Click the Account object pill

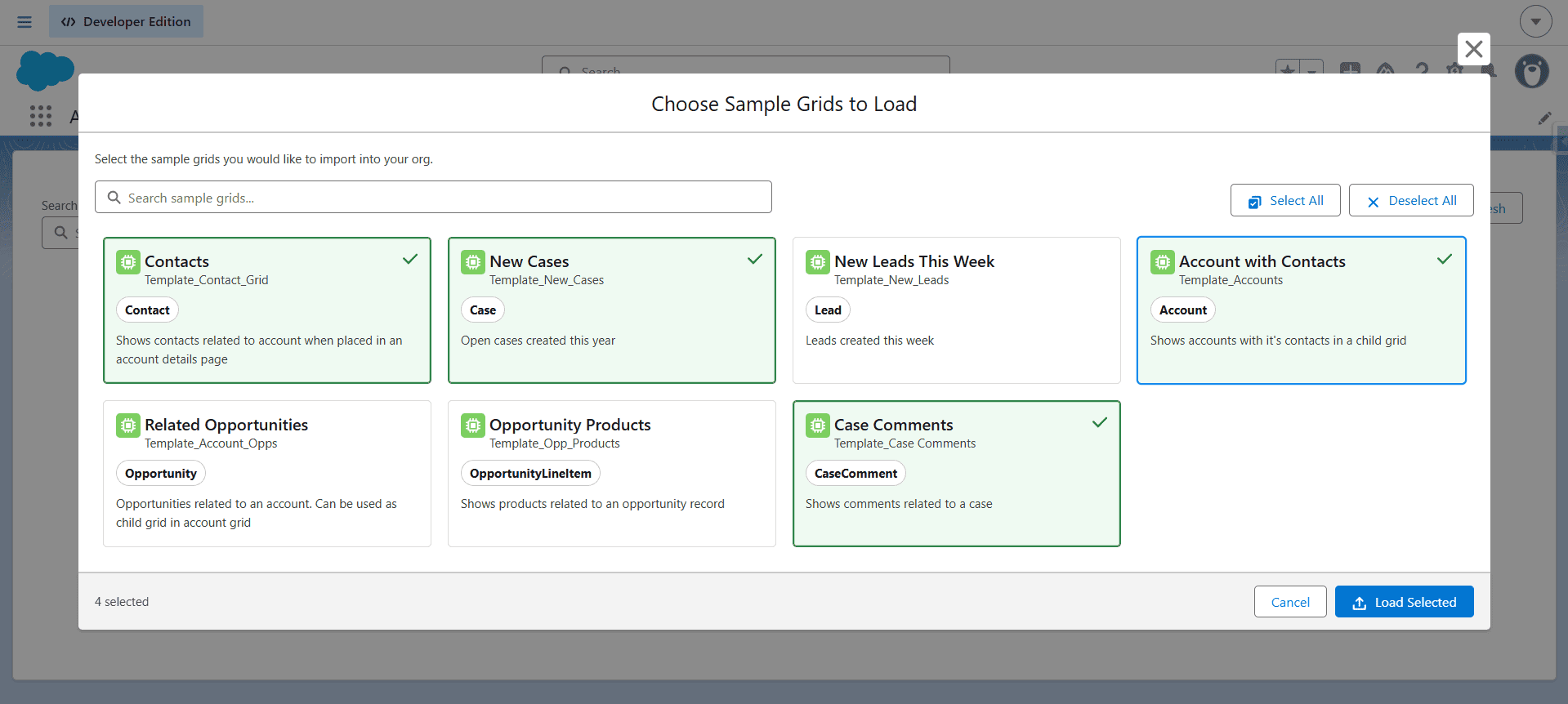coord(1183,310)
